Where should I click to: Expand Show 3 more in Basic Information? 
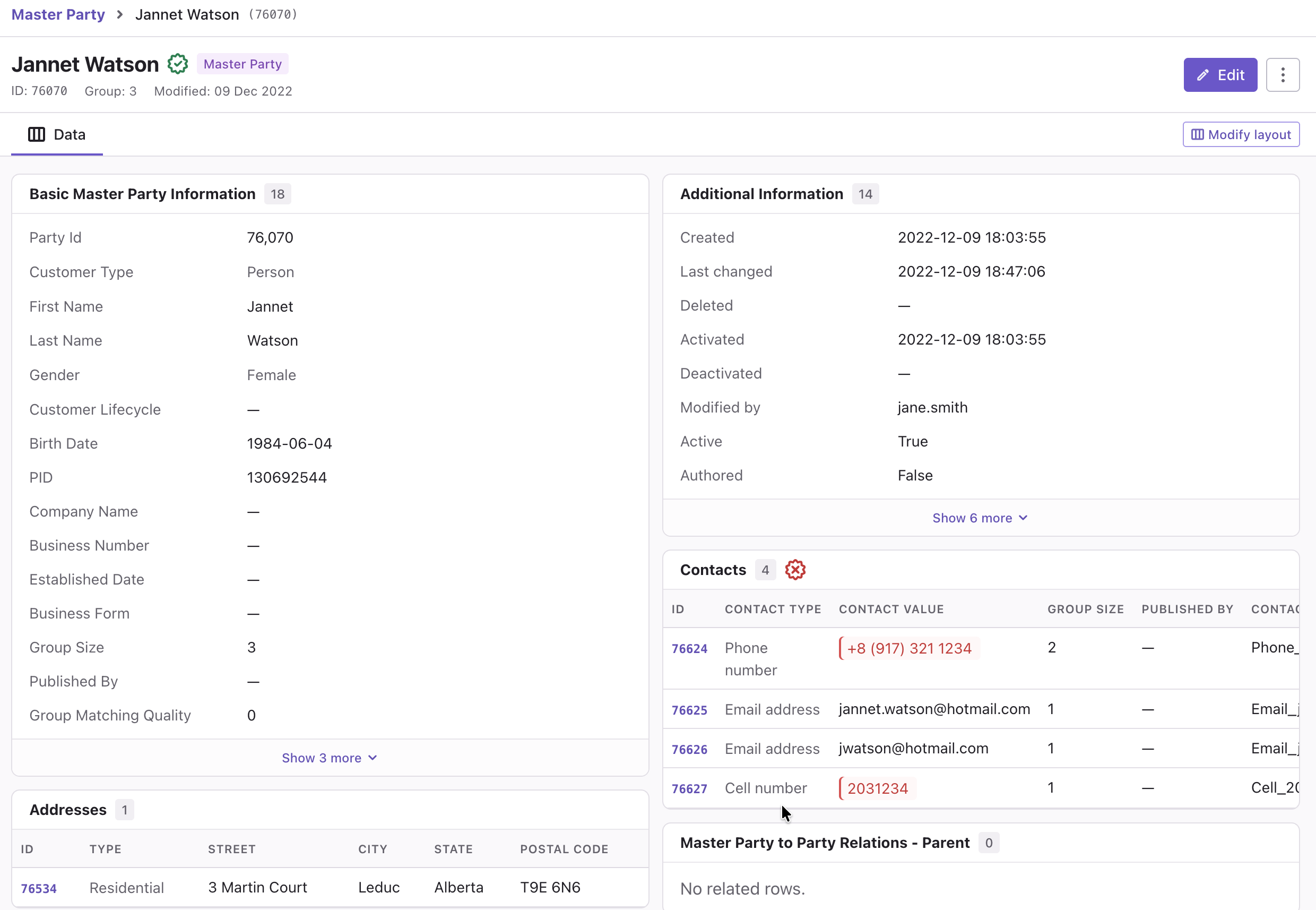(330, 758)
